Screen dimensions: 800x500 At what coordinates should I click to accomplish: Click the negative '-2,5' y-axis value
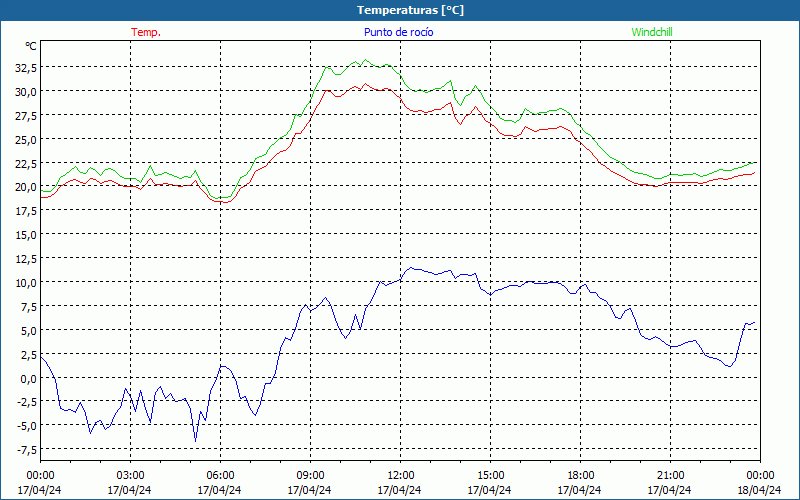point(27,402)
